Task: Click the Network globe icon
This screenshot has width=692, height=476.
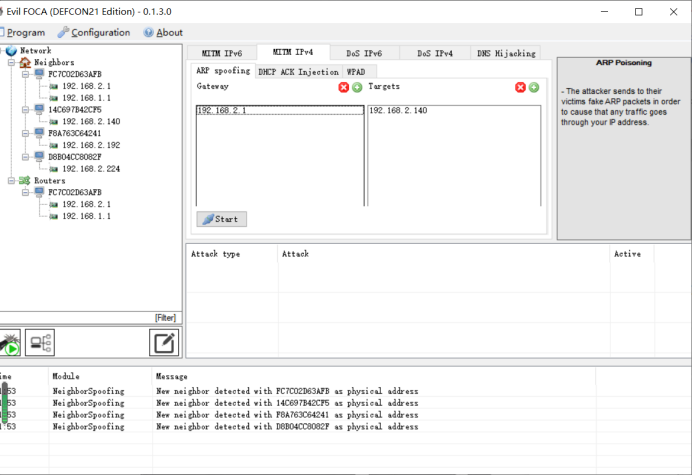Action: 11,51
